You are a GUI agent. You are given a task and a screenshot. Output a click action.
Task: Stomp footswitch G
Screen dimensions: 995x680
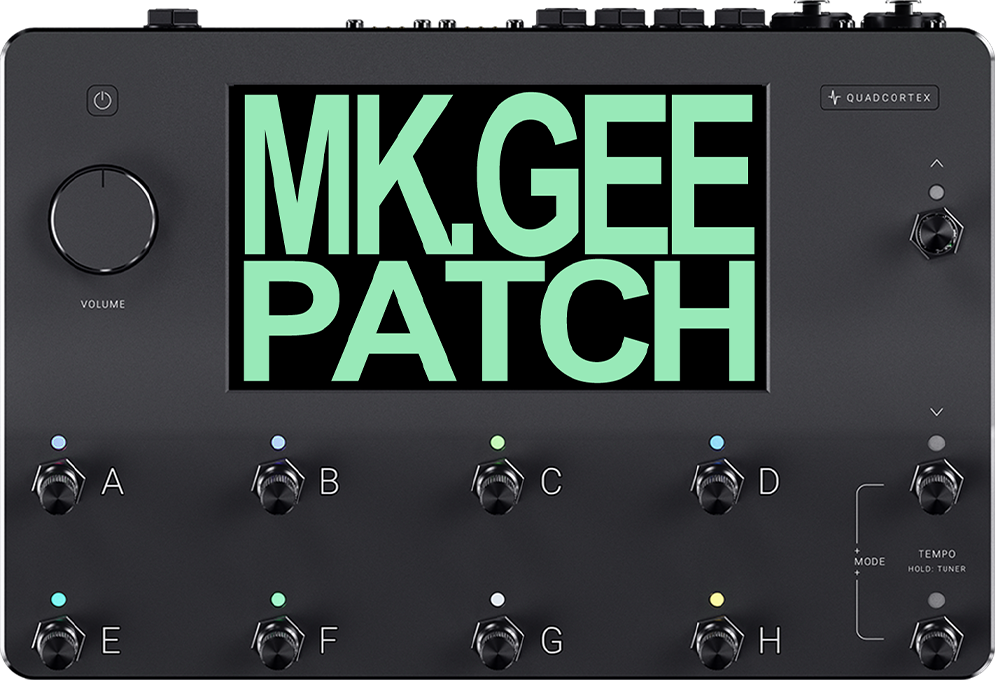498,644
